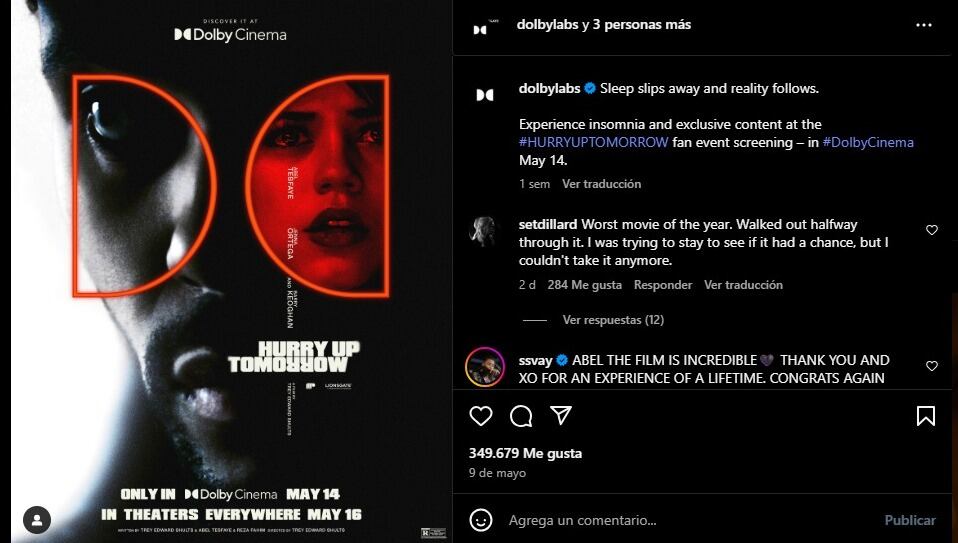The image size is (958, 543).
Task: Click Ver traducción under the caption
Action: point(601,184)
